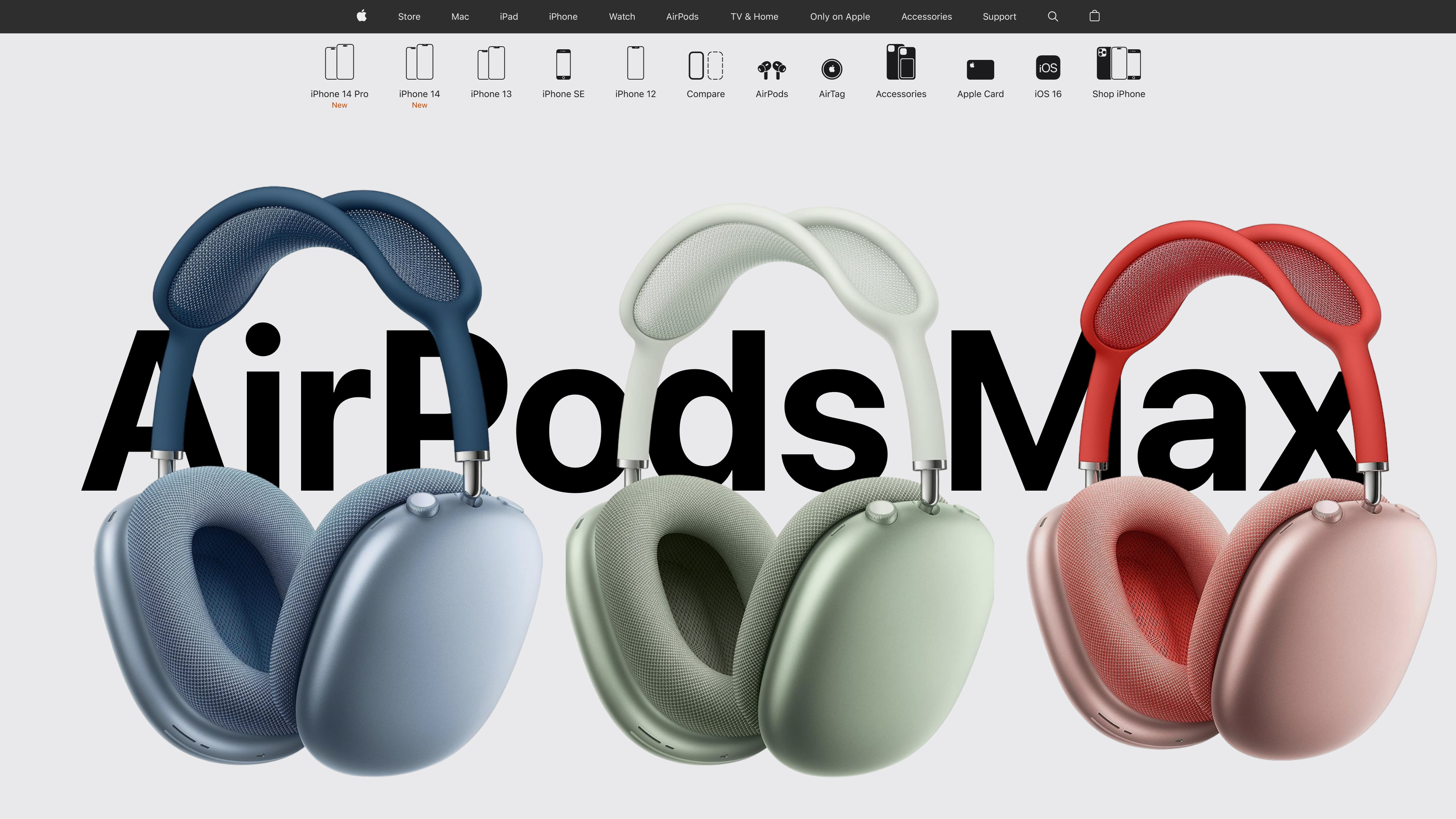
Task: Open the Apple Card icon
Action: (981, 69)
